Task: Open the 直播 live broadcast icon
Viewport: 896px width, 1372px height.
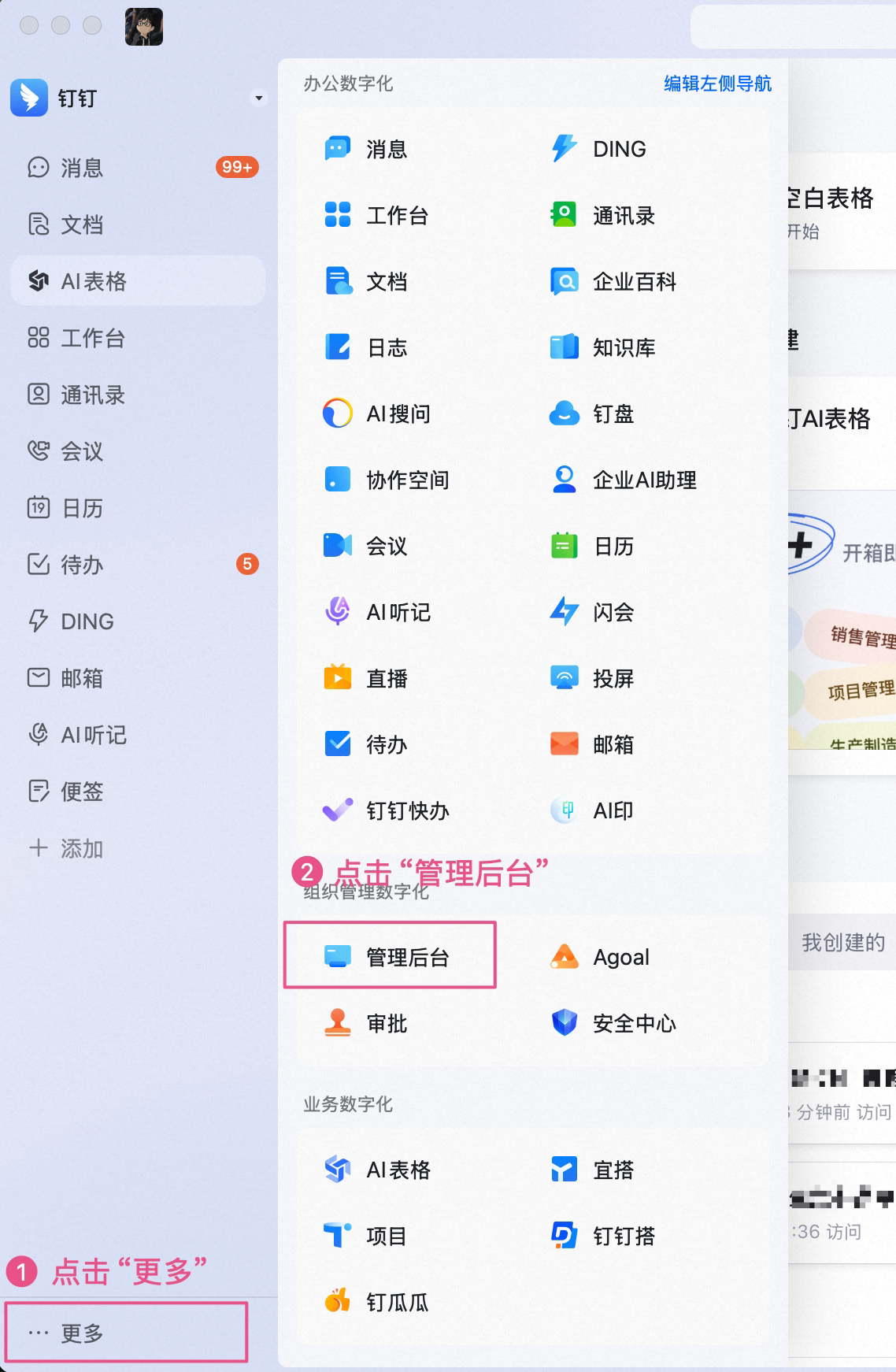Action: tap(338, 678)
